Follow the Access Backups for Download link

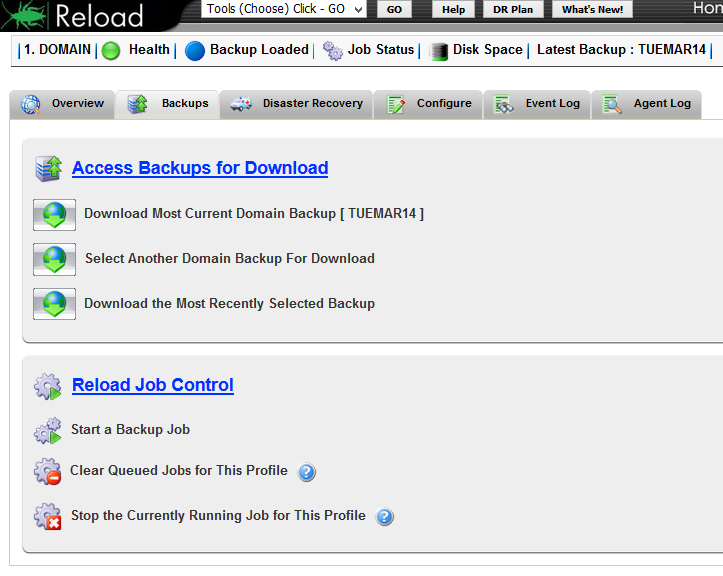pos(200,168)
